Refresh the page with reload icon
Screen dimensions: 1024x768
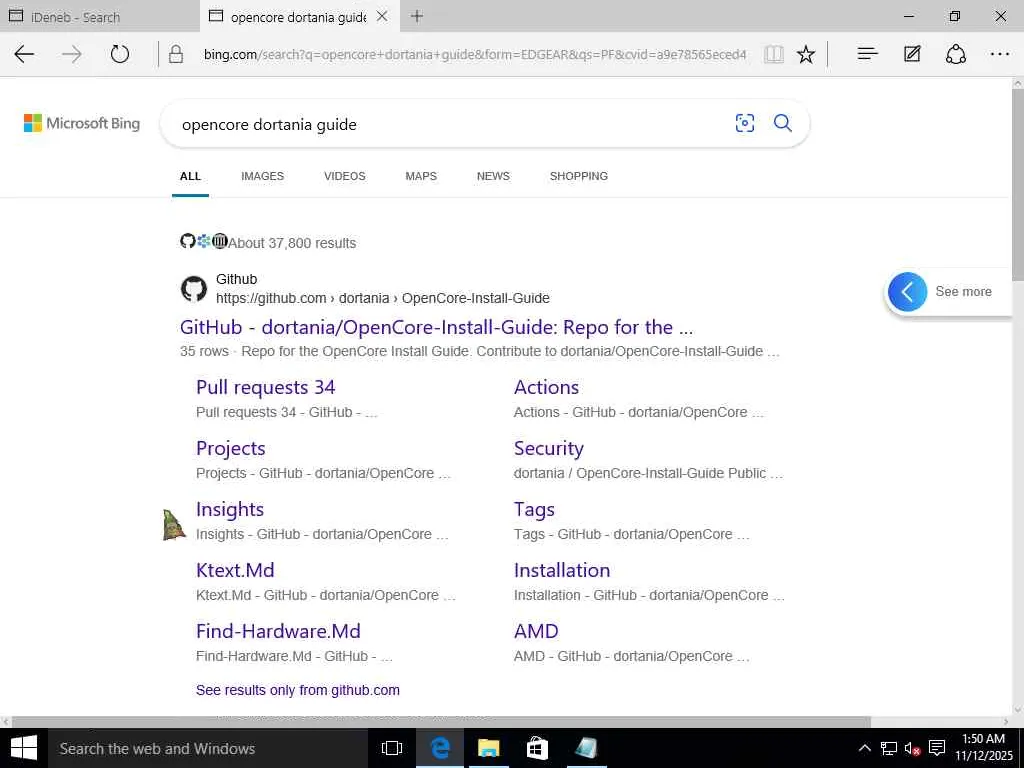coord(120,54)
